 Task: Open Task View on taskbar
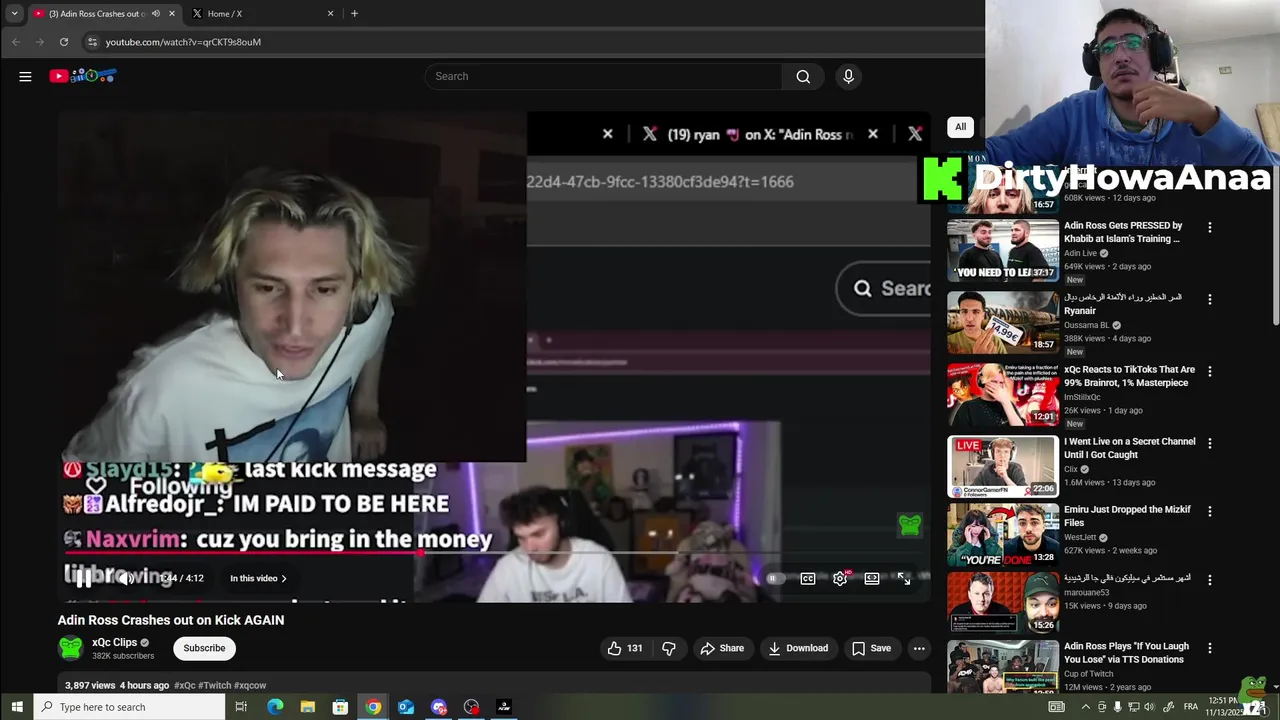(241, 707)
